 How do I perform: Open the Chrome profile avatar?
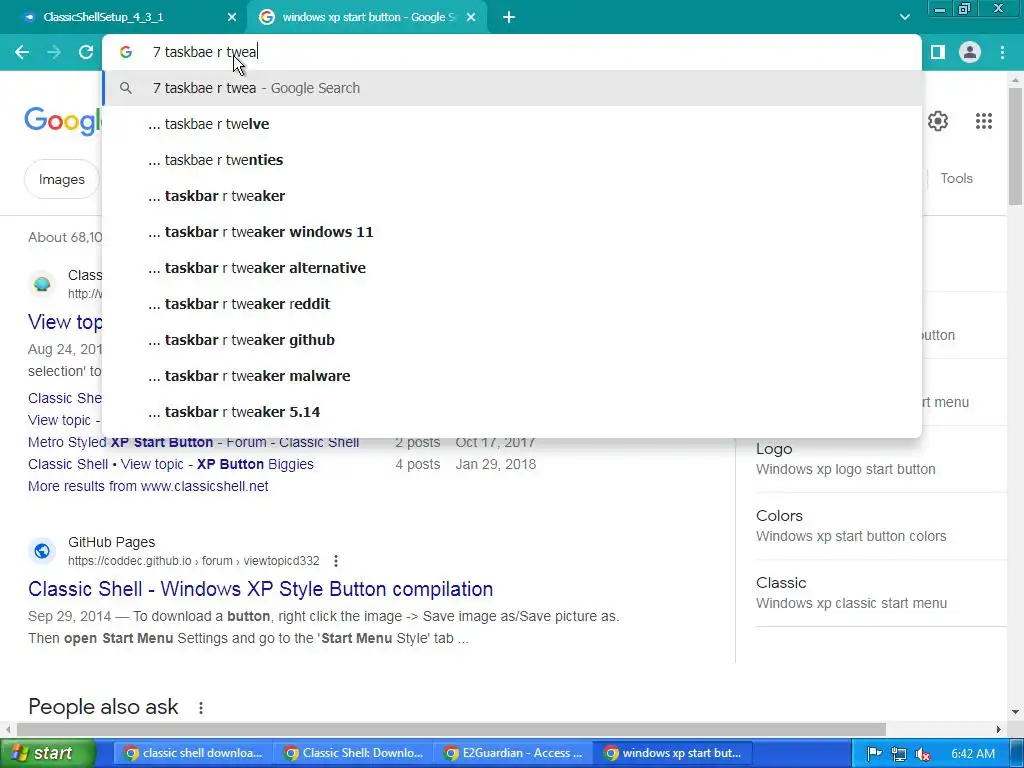coord(970,52)
